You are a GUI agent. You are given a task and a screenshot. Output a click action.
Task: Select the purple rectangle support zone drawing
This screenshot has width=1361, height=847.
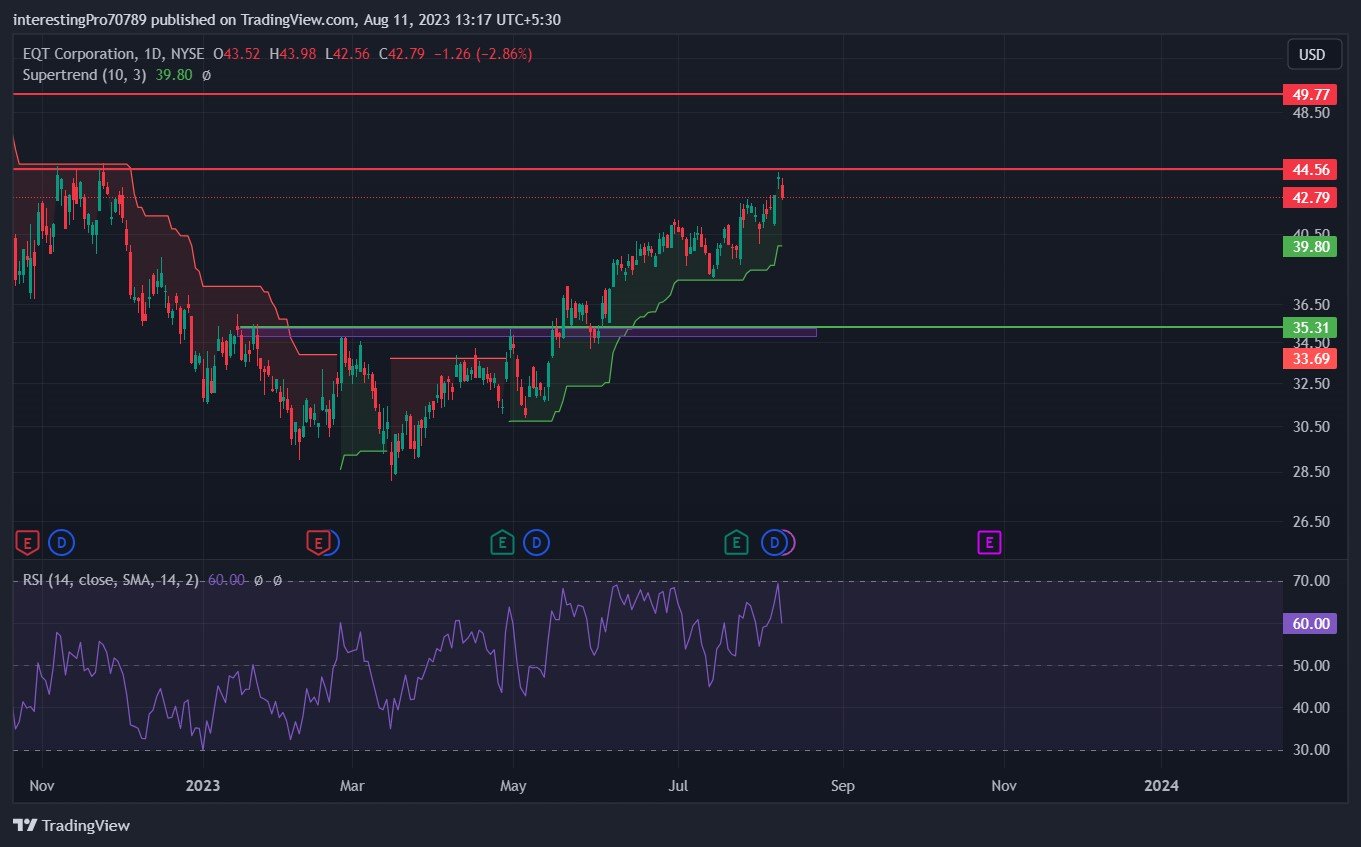pos(527,331)
